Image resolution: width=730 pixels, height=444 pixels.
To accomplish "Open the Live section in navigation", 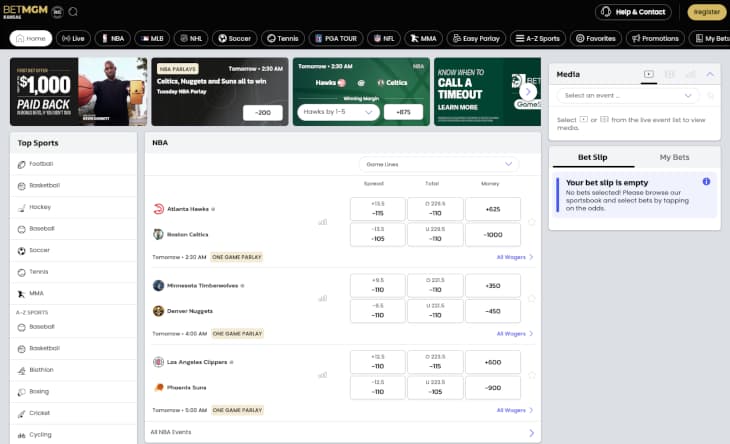I will coord(73,38).
